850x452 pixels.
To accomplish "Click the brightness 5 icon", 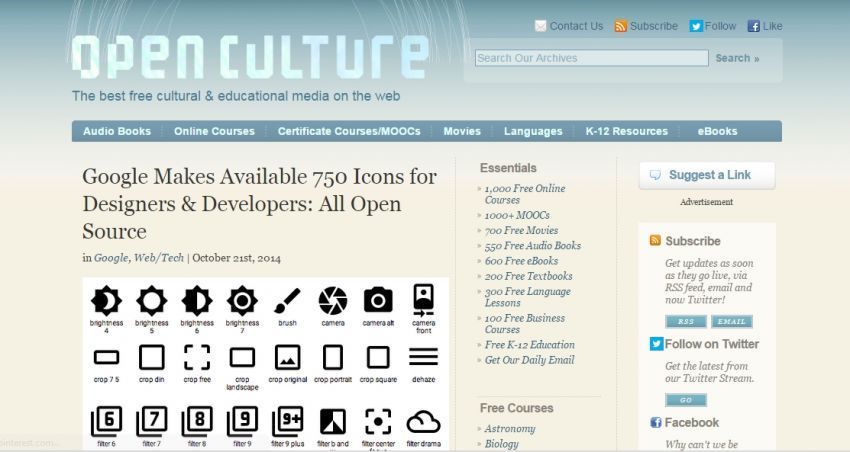I will pos(152,300).
